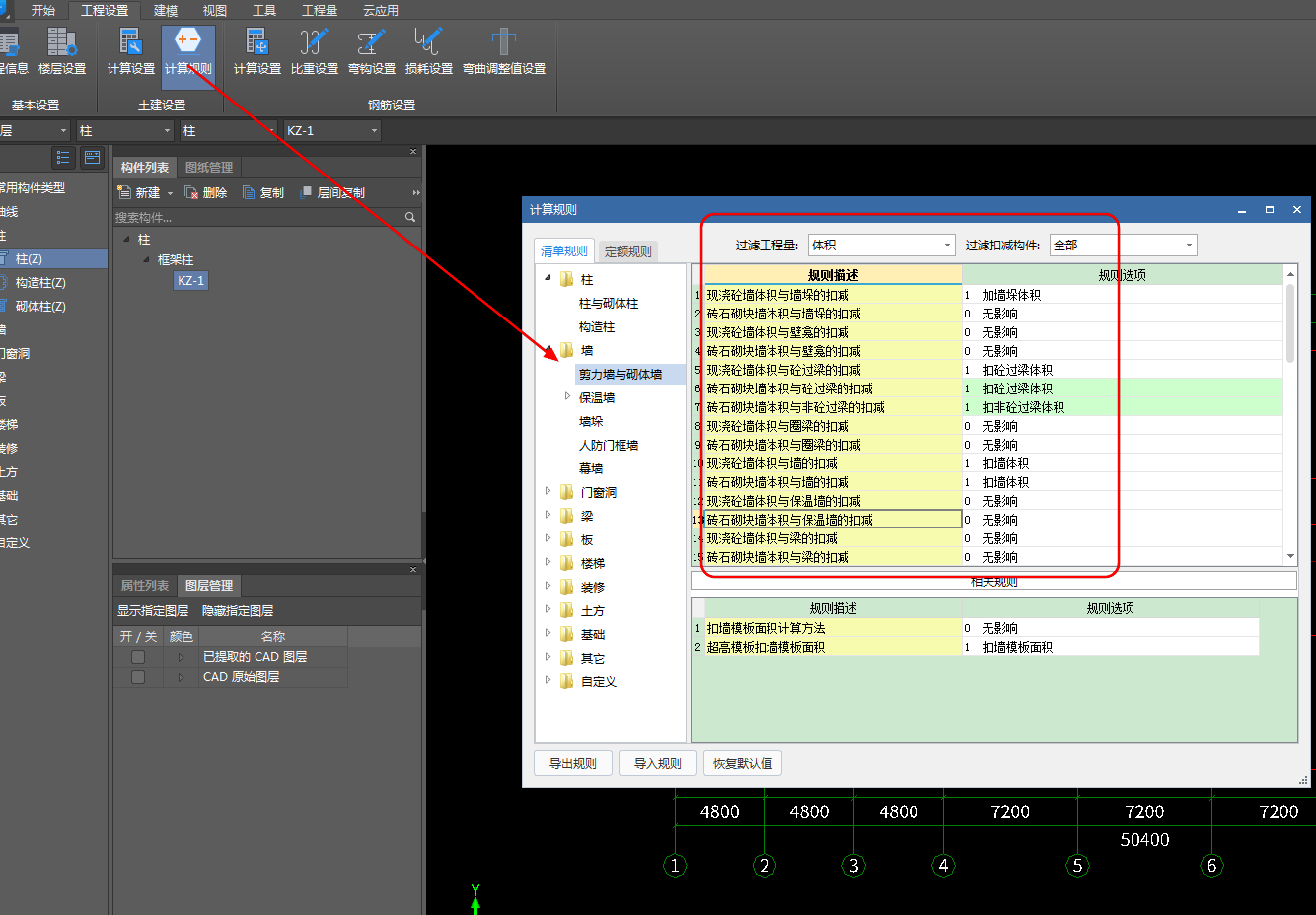Click the 搜索构件 search input field

click(x=258, y=217)
